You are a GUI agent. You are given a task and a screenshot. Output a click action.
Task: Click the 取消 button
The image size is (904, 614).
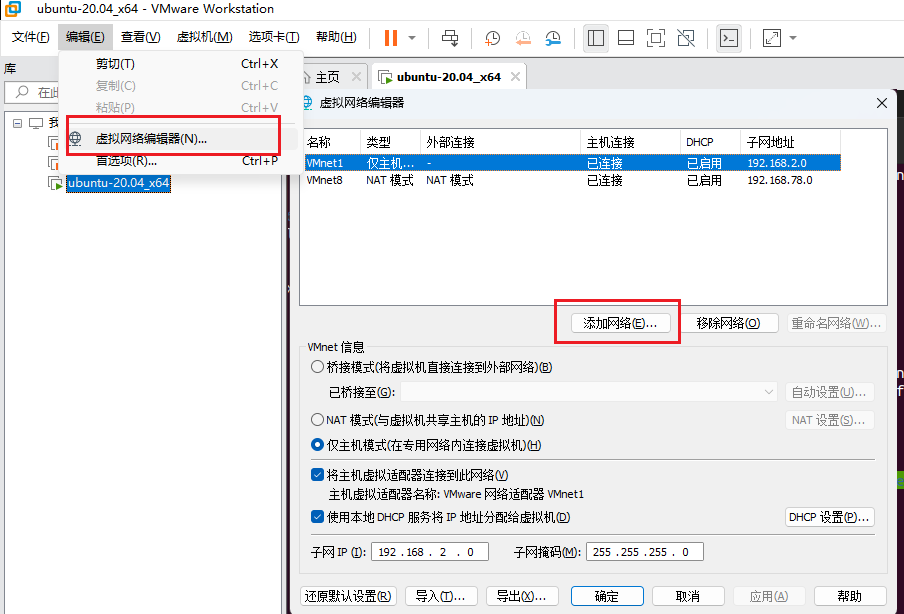click(688, 596)
